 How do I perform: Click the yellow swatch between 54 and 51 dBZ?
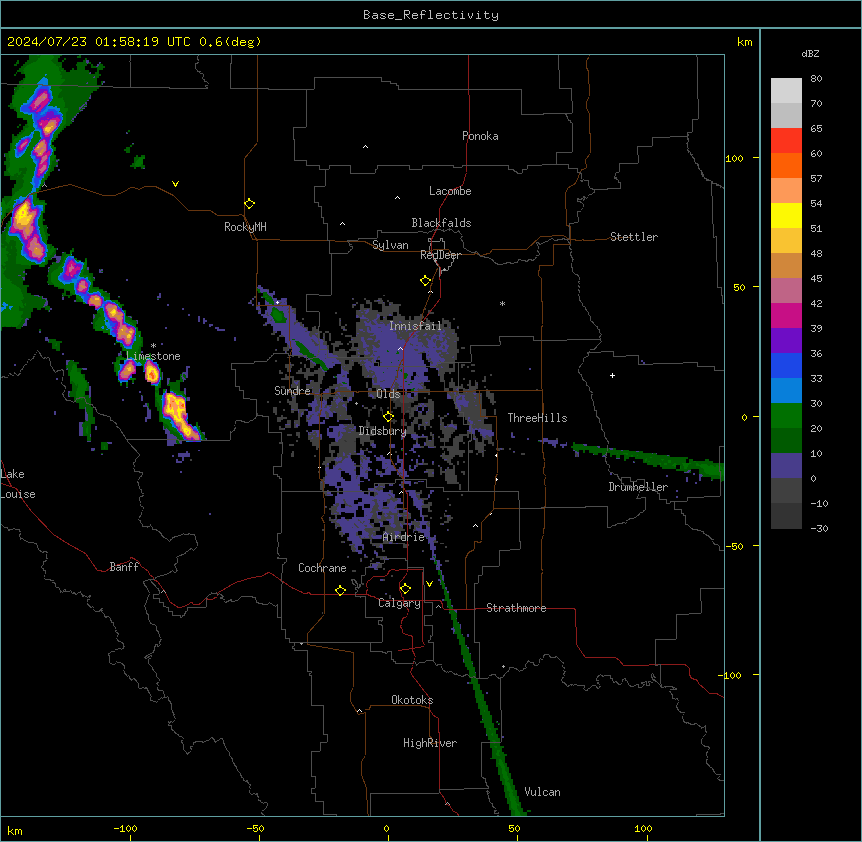coord(786,215)
